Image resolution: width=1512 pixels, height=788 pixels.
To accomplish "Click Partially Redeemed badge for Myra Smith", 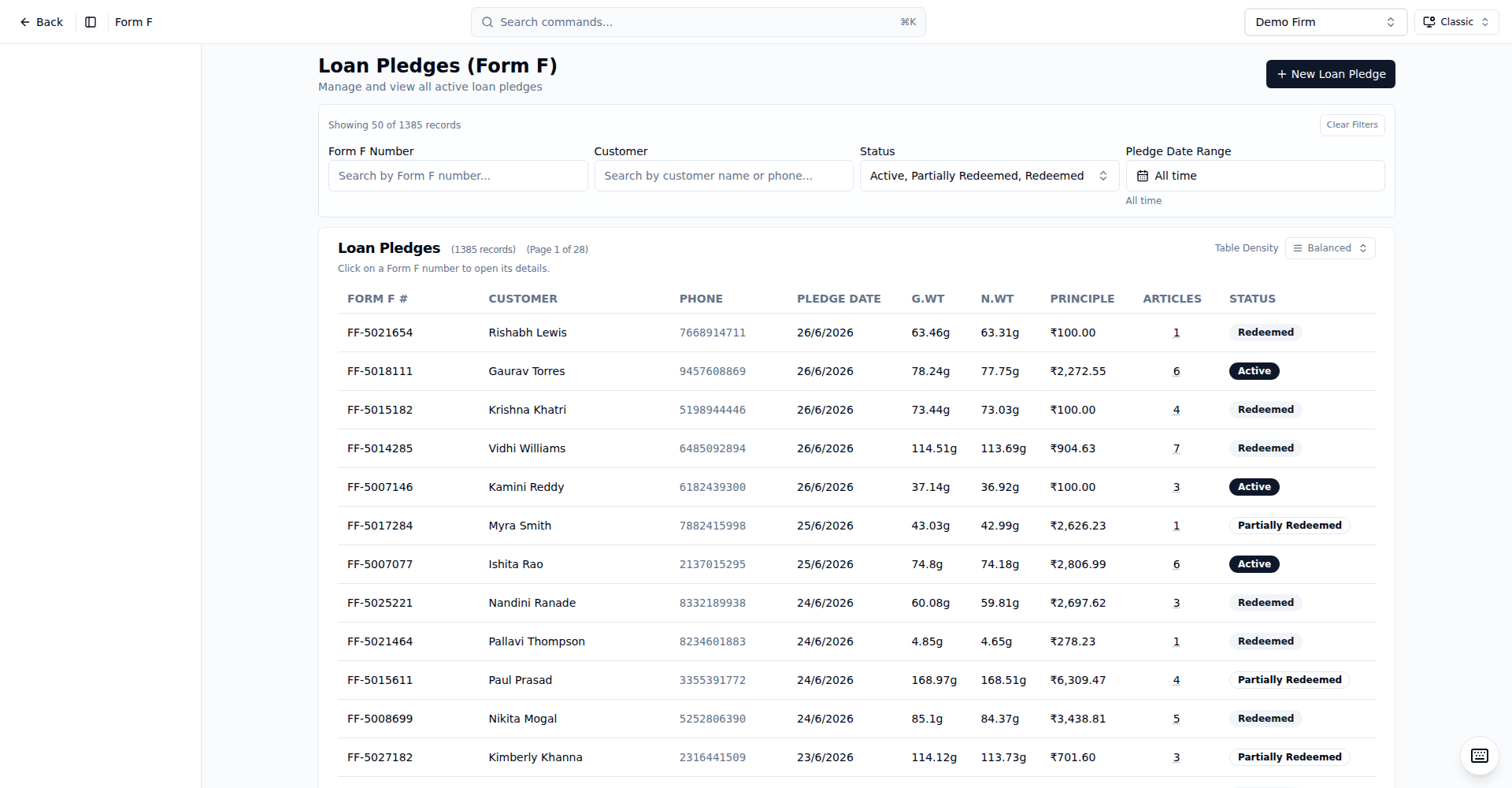I will (1289, 526).
